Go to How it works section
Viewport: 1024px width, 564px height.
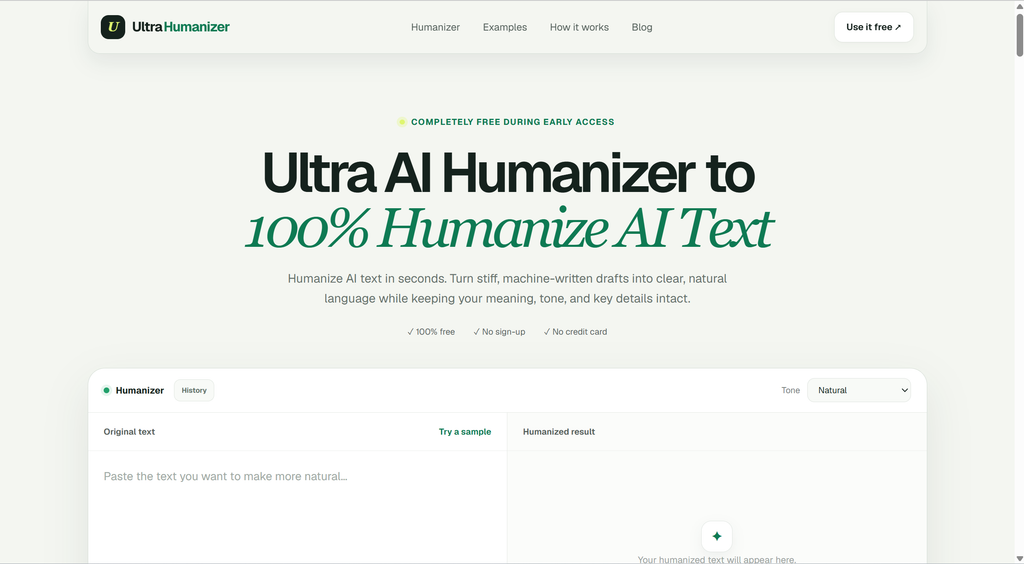pos(579,27)
